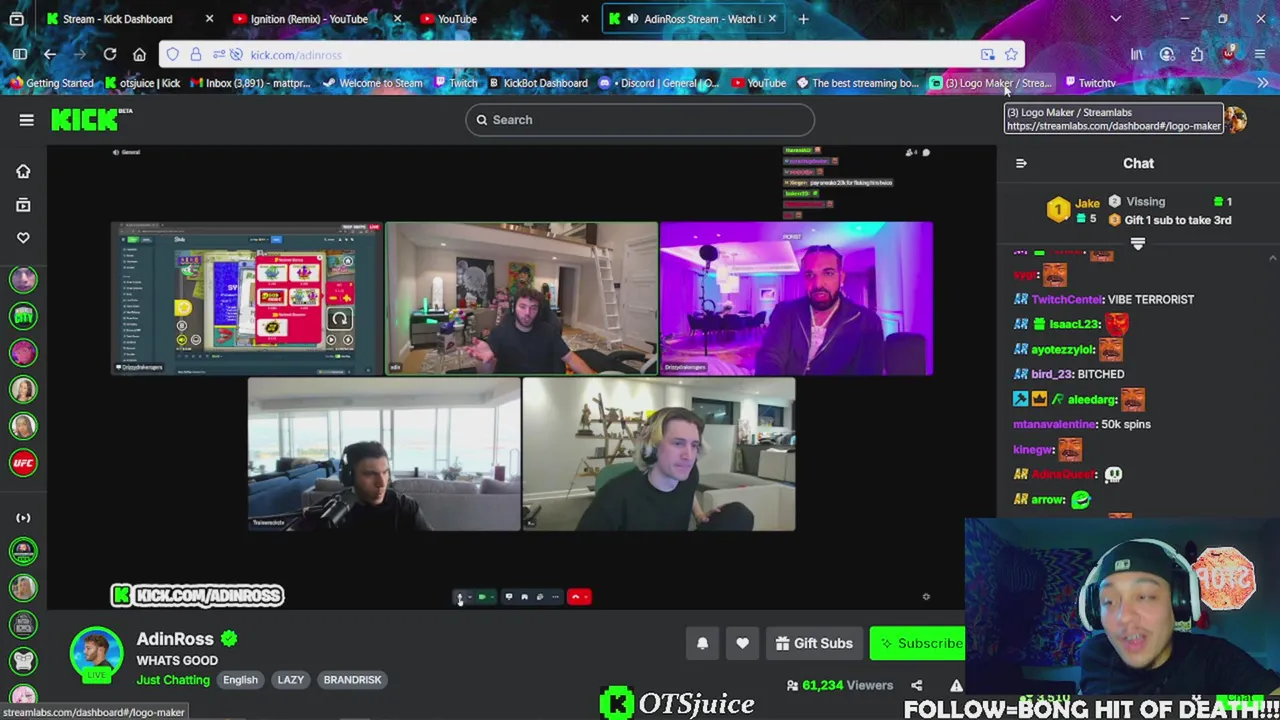
Task: Click the chat scrollbar
Action: click(1272, 385)
